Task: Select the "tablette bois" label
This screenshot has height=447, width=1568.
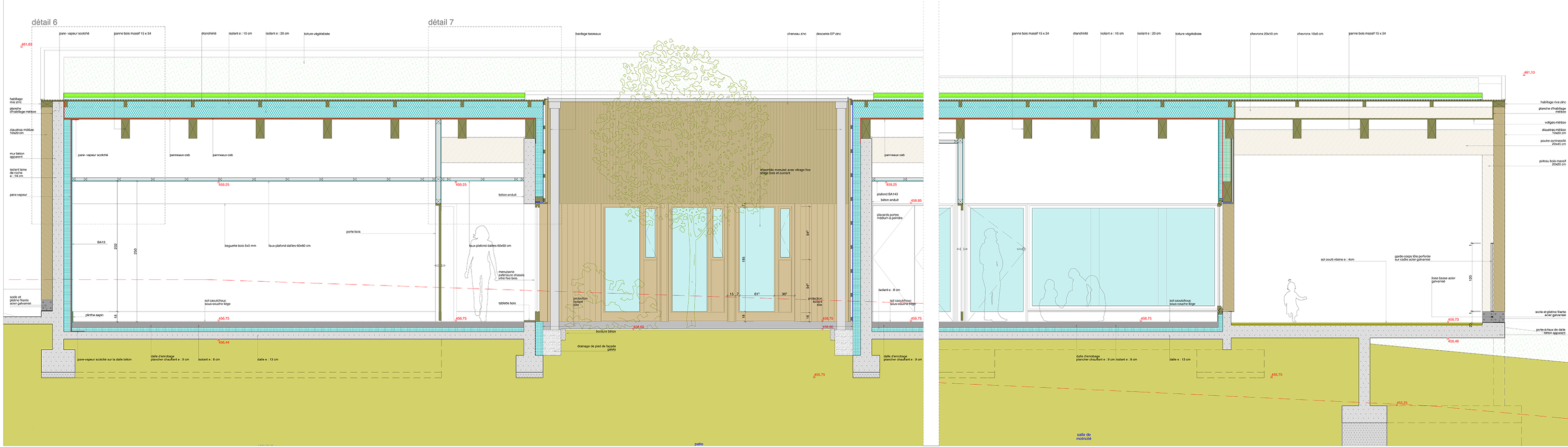Action: [x=507, y=303]
